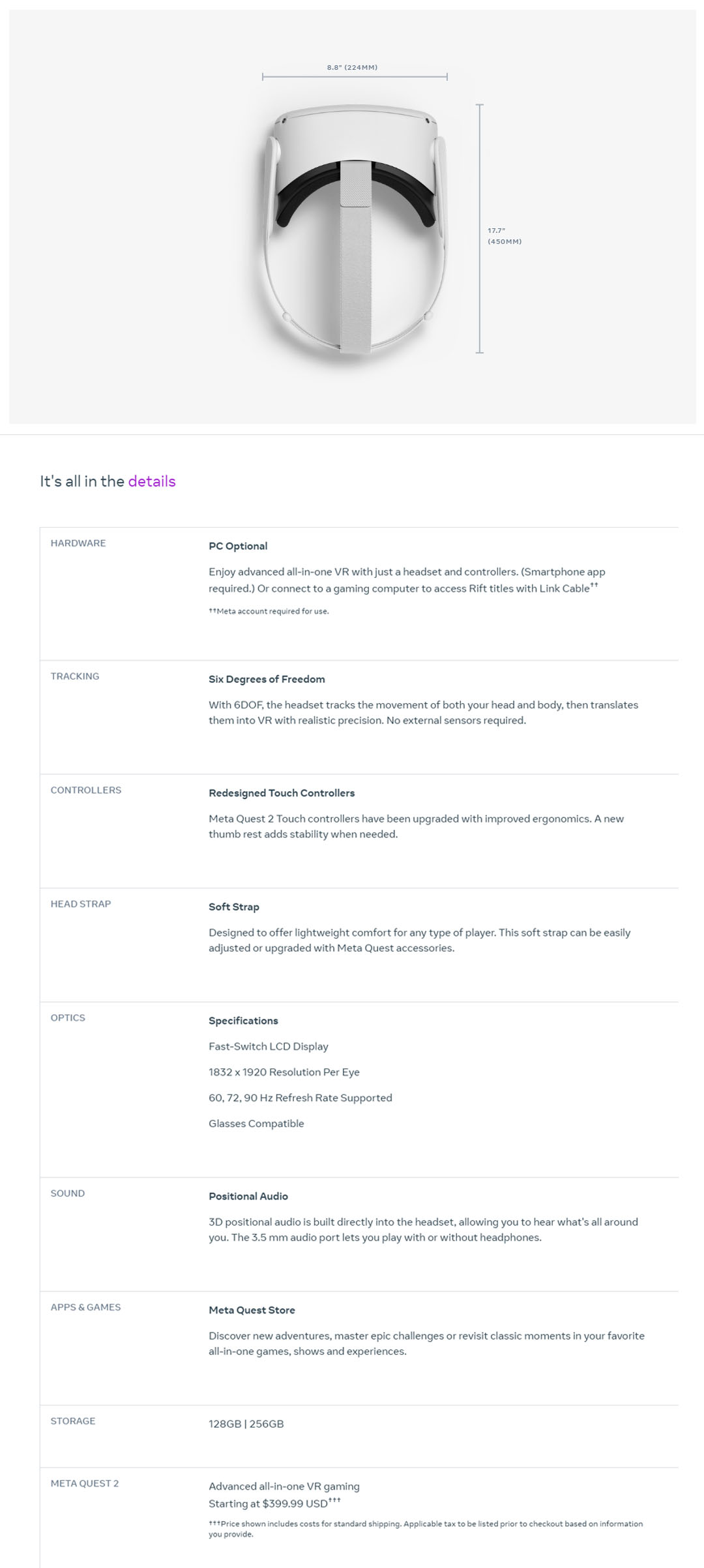The width and height of the screenshot is (704, 1568).
Task: Click the "Meta Quest Store" heading
Action: pos(252,1310)
